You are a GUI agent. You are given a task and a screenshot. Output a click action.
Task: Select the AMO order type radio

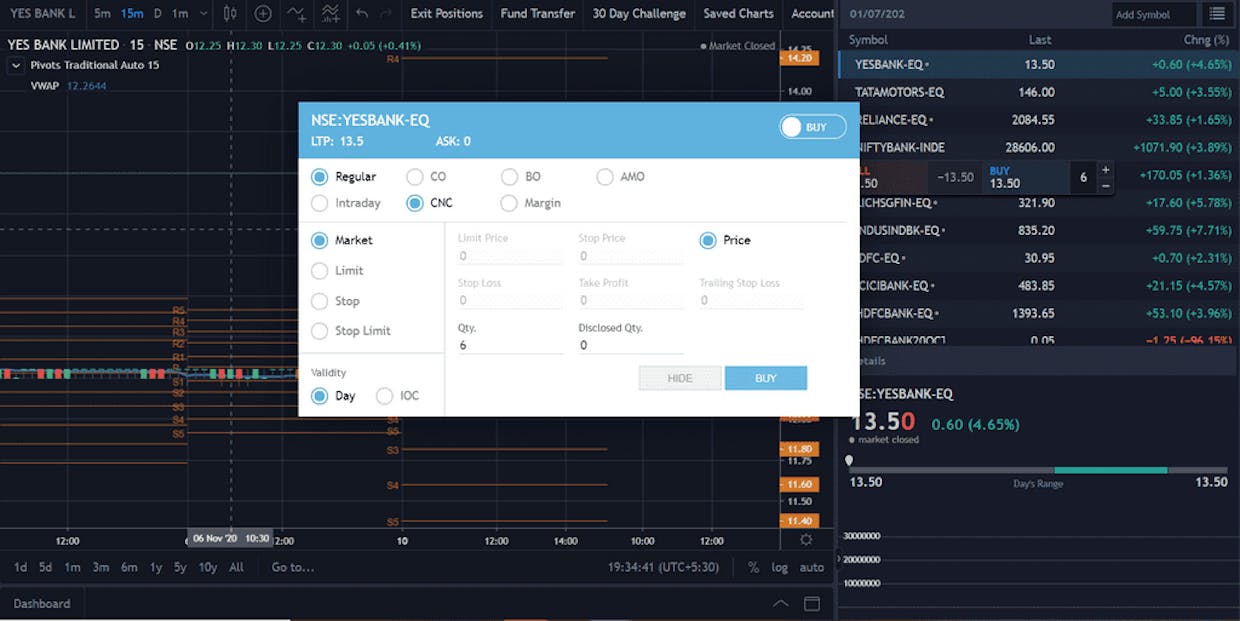[x=604, y=177]
